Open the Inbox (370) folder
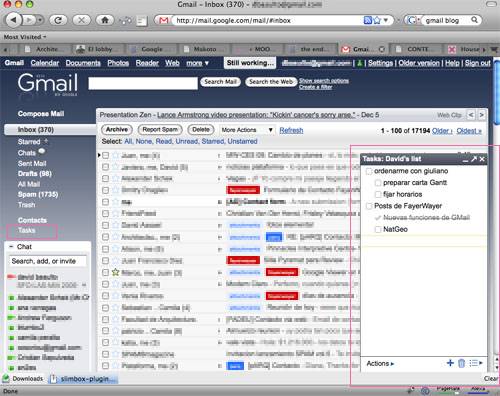This screenshot has height=396, width=500. click(x=36, y=130)
